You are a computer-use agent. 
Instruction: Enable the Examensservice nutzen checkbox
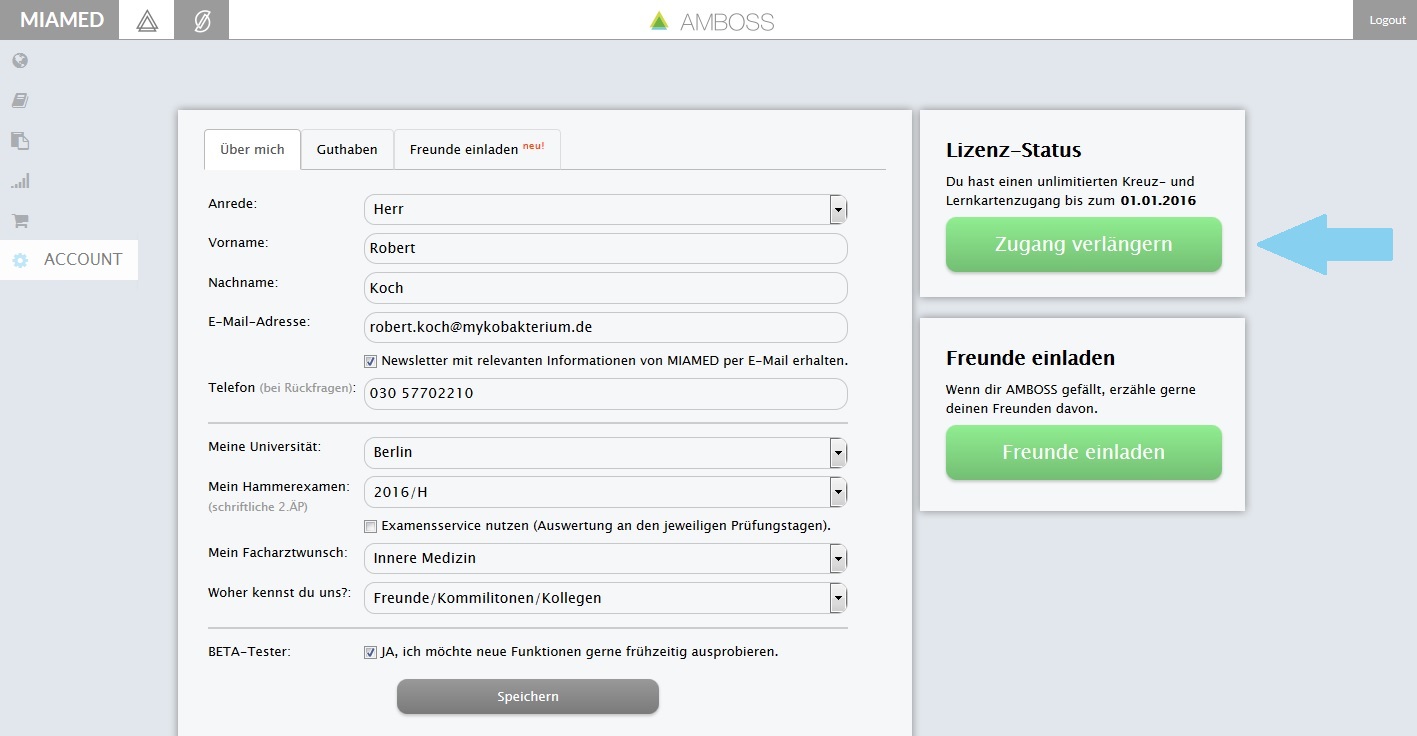click(x=371, y=526)
